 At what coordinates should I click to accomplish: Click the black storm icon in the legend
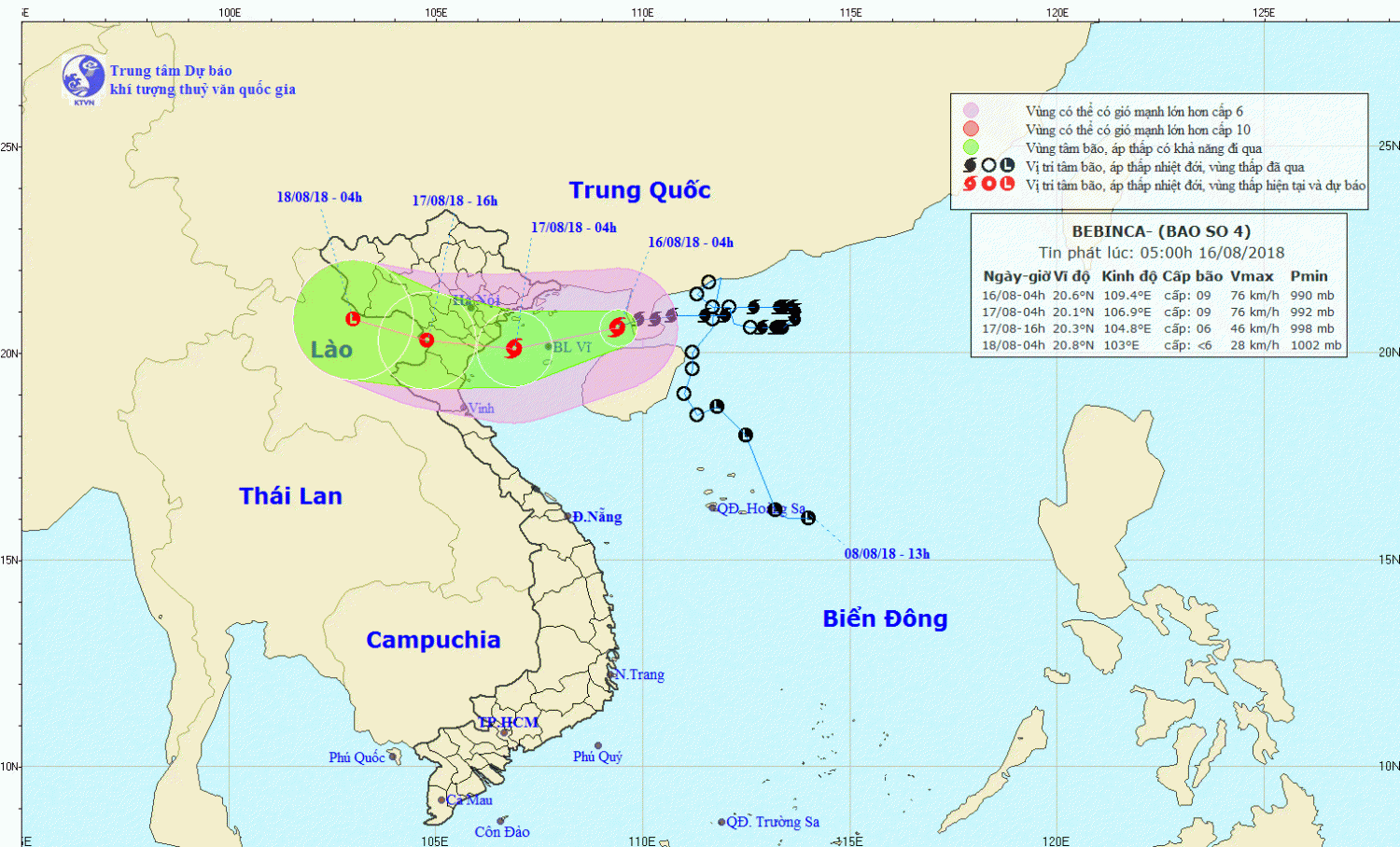[x=971, y=166]
